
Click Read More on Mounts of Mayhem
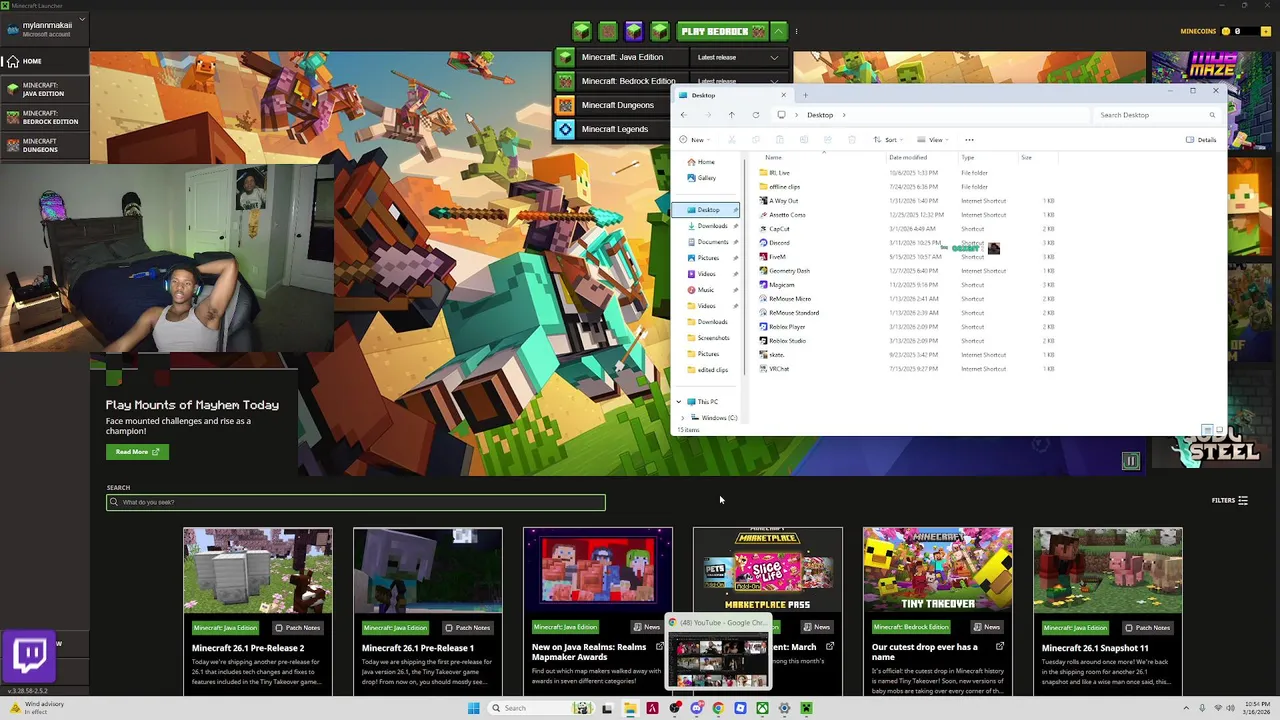tap(137, 452)
